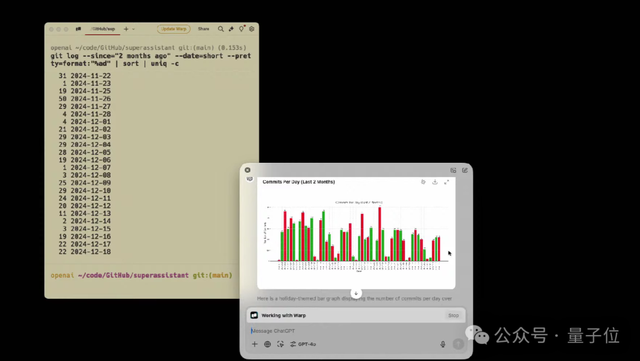
Task: Click the microphone dictation icon
Action: click(x=443, y=344)
